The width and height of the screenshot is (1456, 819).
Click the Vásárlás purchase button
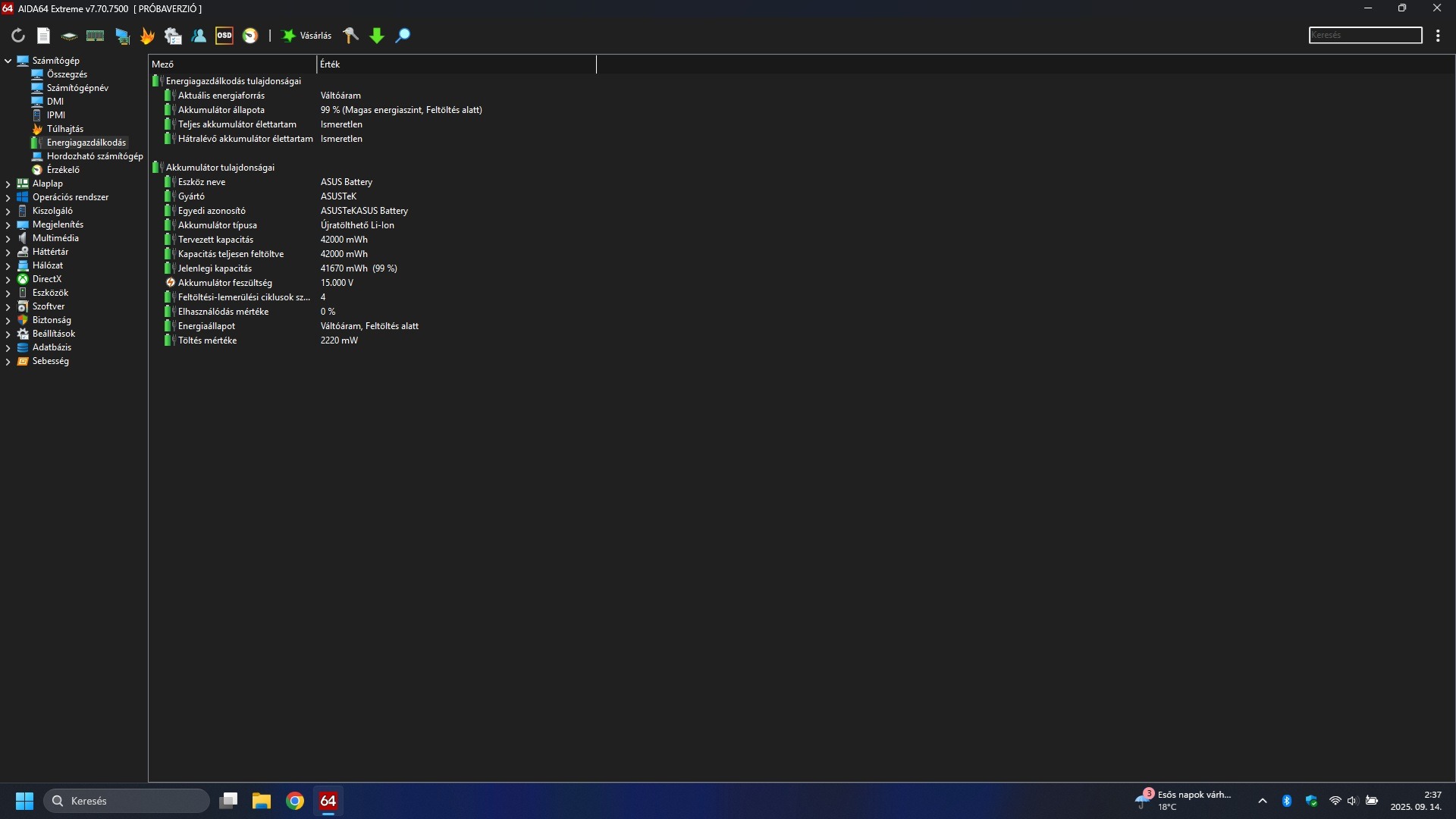(307, 36)
